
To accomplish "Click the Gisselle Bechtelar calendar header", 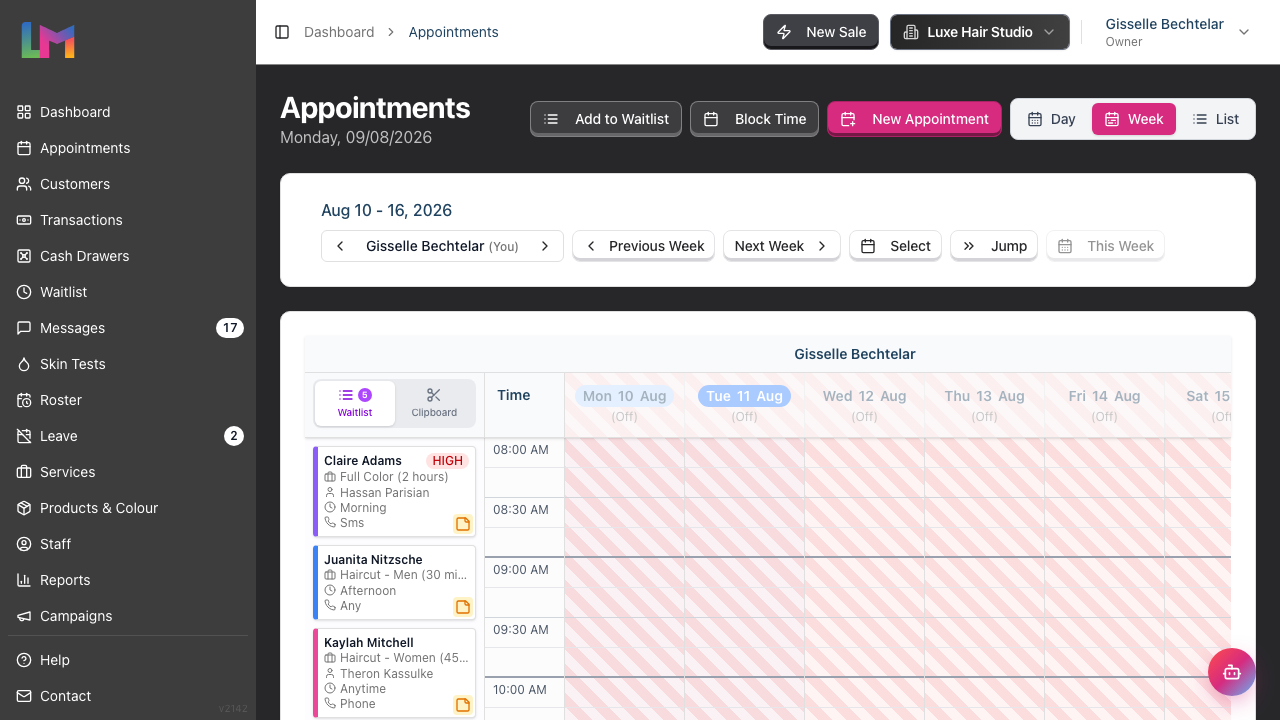I will (855, 354).
